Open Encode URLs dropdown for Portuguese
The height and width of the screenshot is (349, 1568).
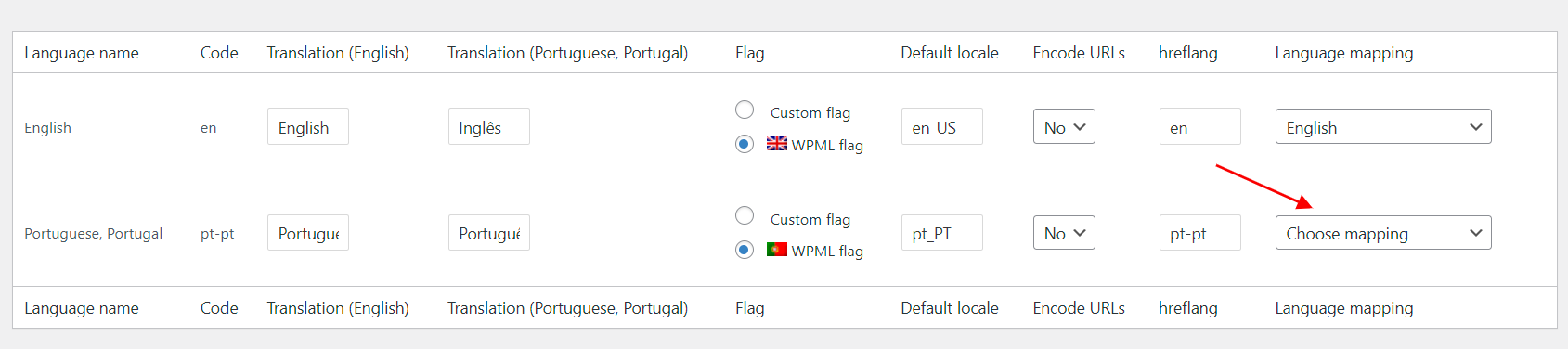[1064, 233]
